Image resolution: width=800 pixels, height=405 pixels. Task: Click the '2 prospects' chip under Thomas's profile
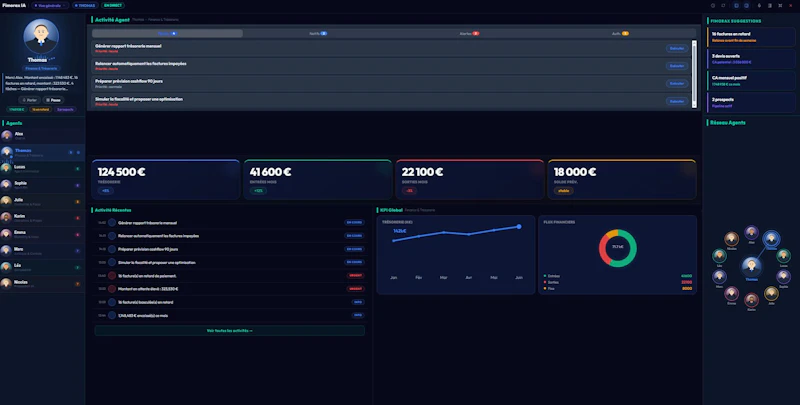65,109
